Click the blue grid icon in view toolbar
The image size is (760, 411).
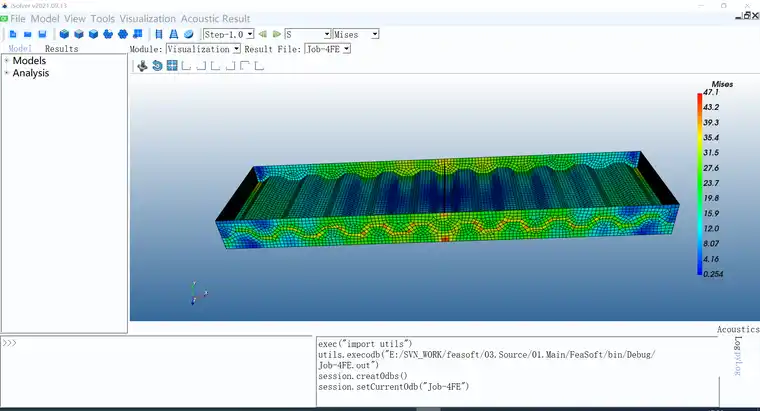[x=172, y=65]
